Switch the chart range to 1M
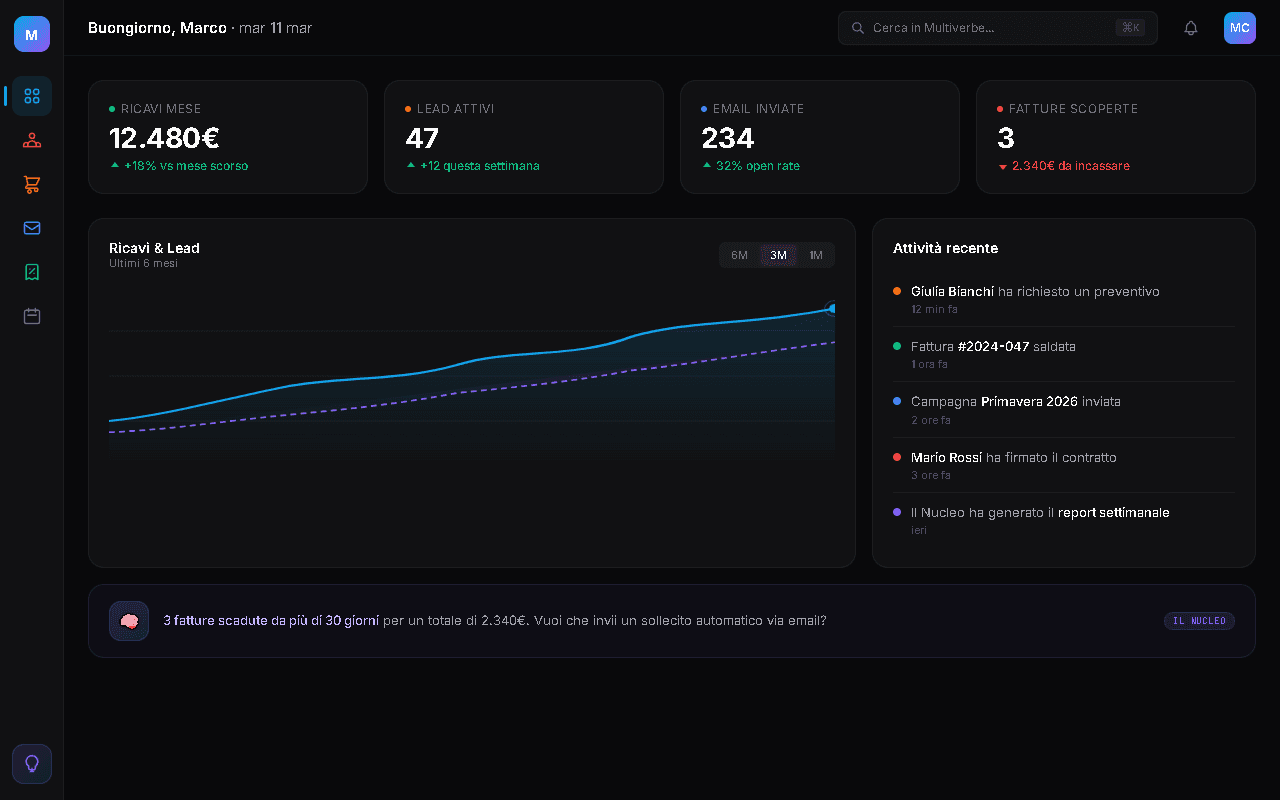This screenshot has width=1280, height=800. point(815,255)
